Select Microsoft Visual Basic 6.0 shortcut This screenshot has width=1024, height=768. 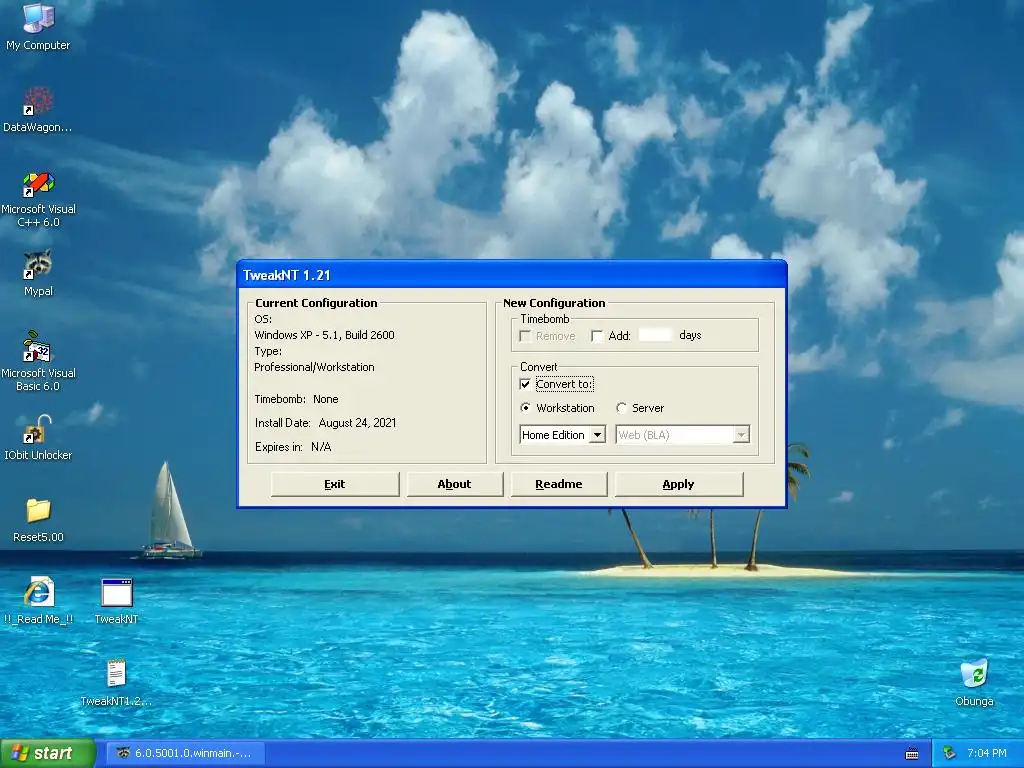pyautogui.click(x=38, y=362)
